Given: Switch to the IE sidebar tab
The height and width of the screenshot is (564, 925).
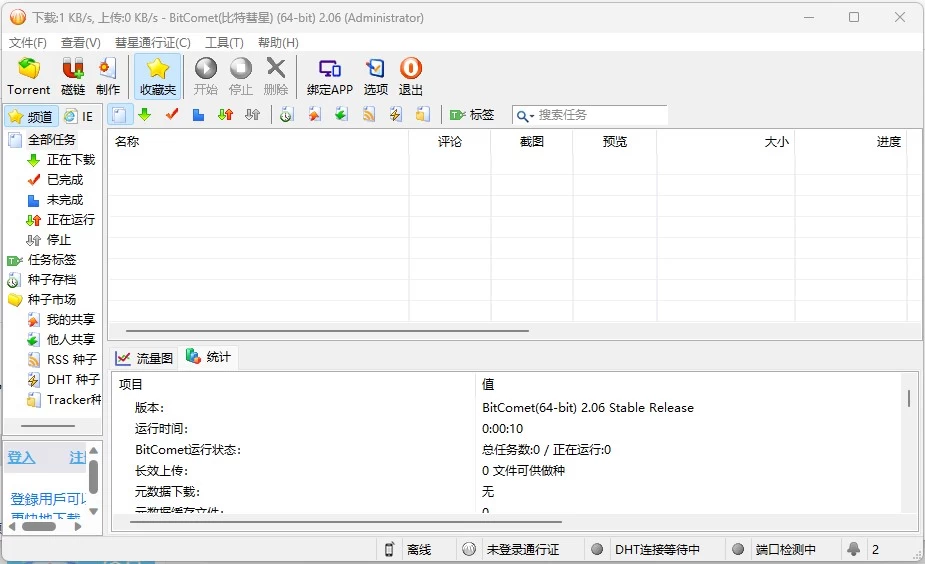Looking at the screenshot, I should tap(79, 116).
